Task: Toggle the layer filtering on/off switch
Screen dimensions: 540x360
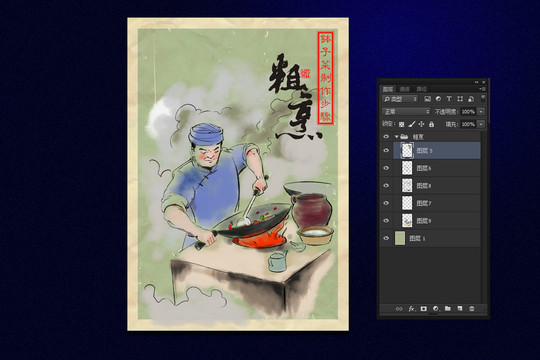Action: pyautogui.click(x=483, y=99)
